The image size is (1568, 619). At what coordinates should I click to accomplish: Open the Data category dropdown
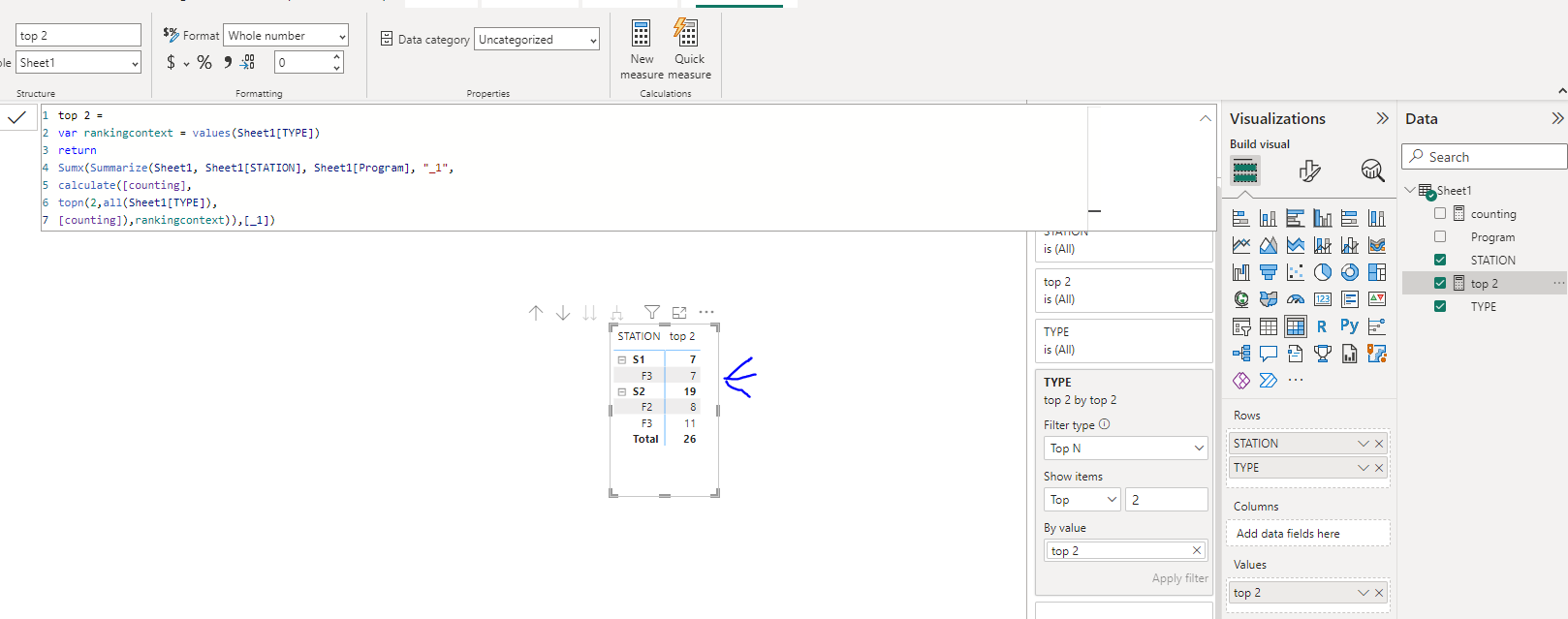tap(537, 40)
